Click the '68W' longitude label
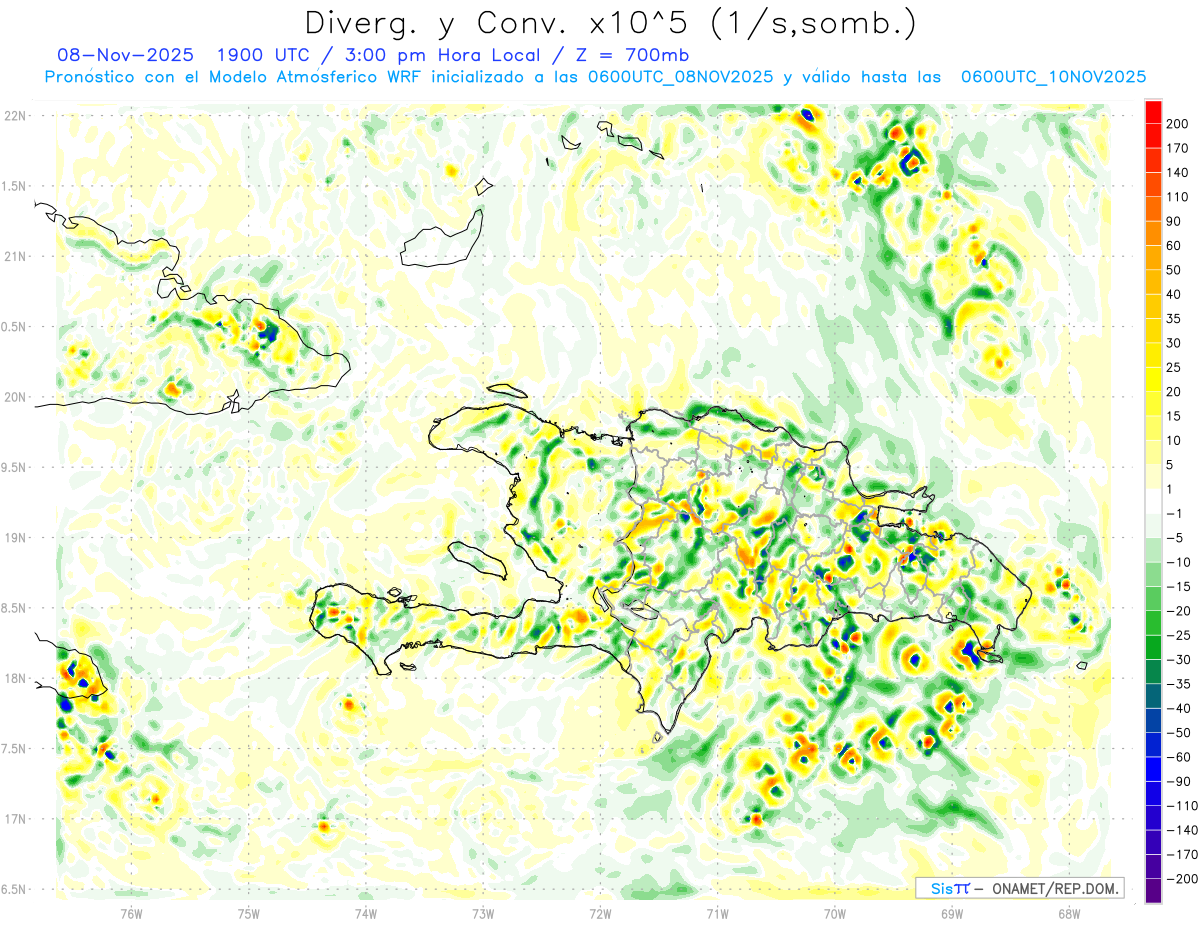 pyautogui.click(x=1069, y=913)
